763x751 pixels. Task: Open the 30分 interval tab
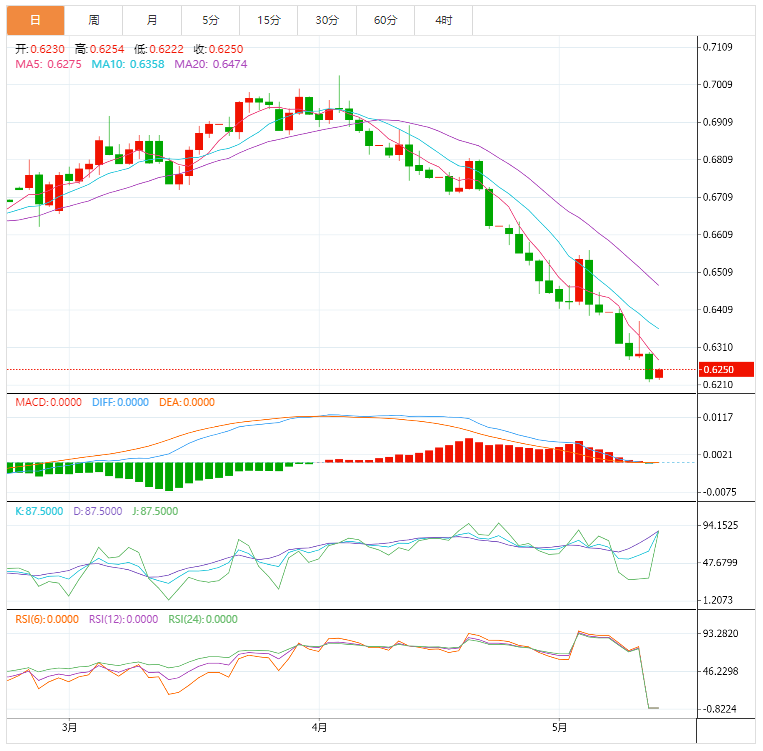(327, 20)
